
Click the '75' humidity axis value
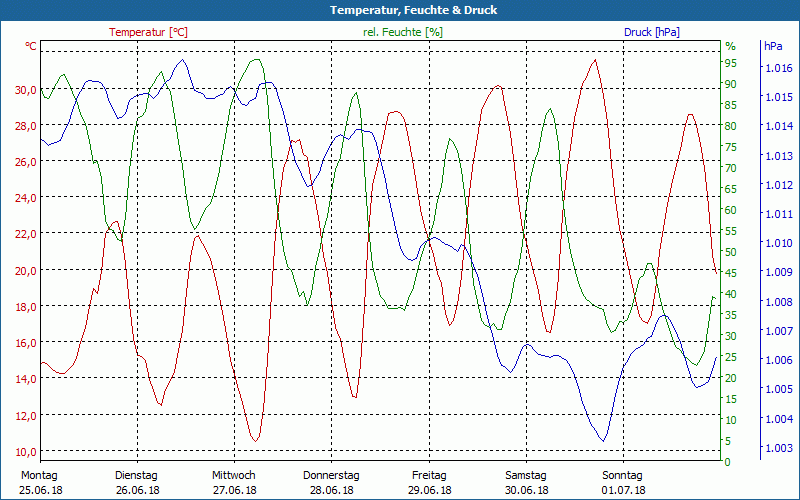(x=731, y=147)
